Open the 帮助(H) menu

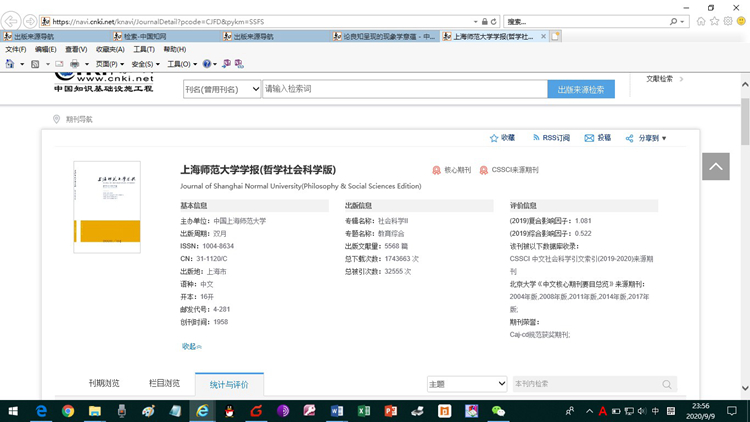click(175, 49)
